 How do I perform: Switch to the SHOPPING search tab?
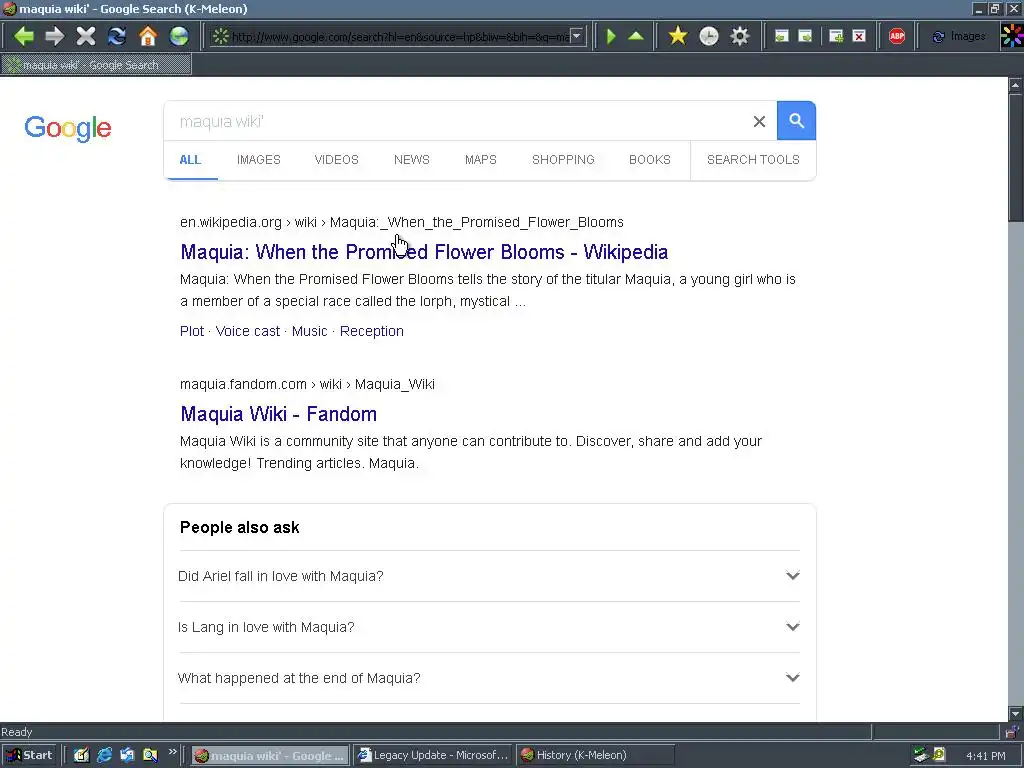(563, 160)
